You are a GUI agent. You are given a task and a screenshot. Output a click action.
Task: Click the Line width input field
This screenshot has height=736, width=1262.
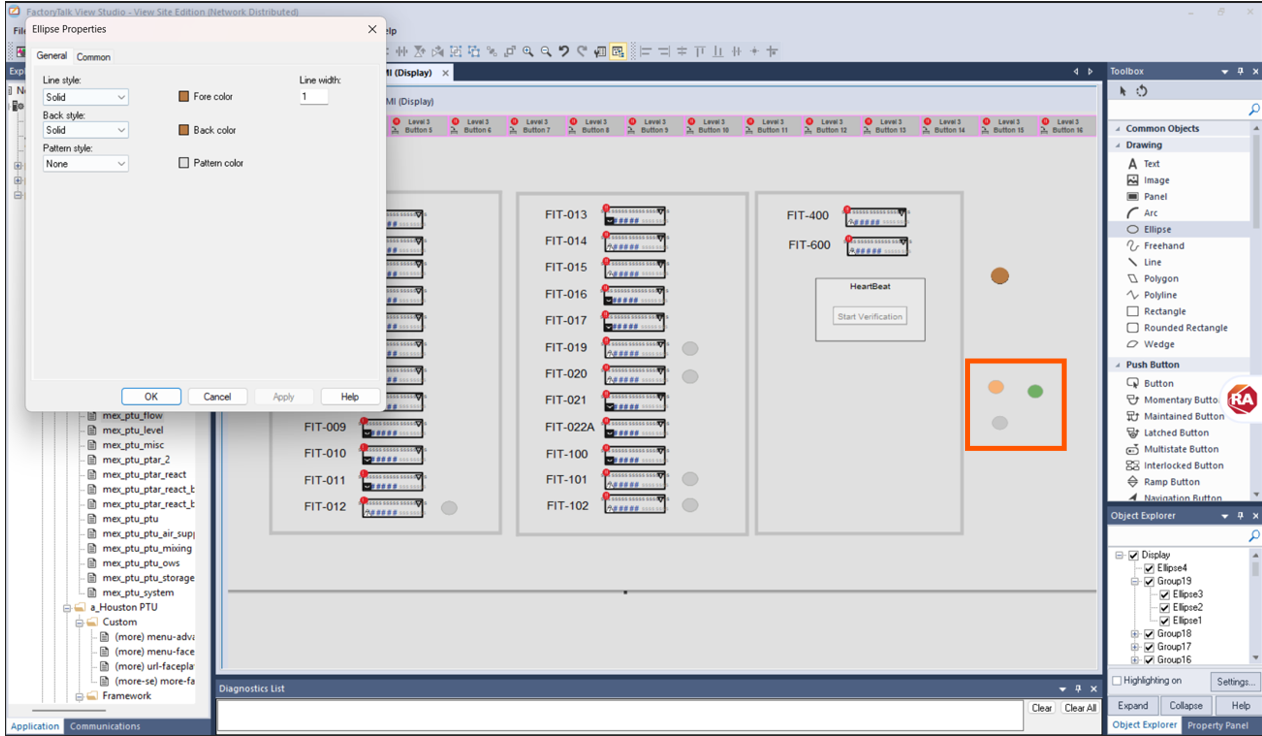coord(314,97)
